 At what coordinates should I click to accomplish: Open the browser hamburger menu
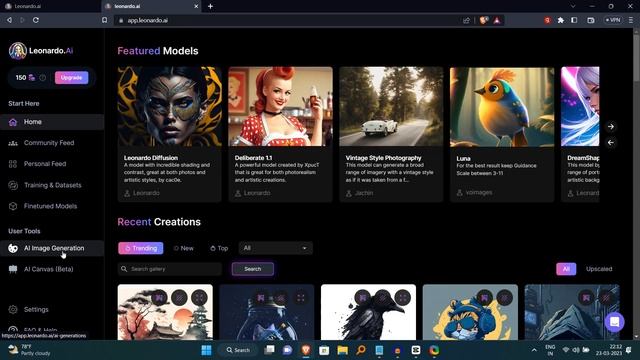click(631, 20)
